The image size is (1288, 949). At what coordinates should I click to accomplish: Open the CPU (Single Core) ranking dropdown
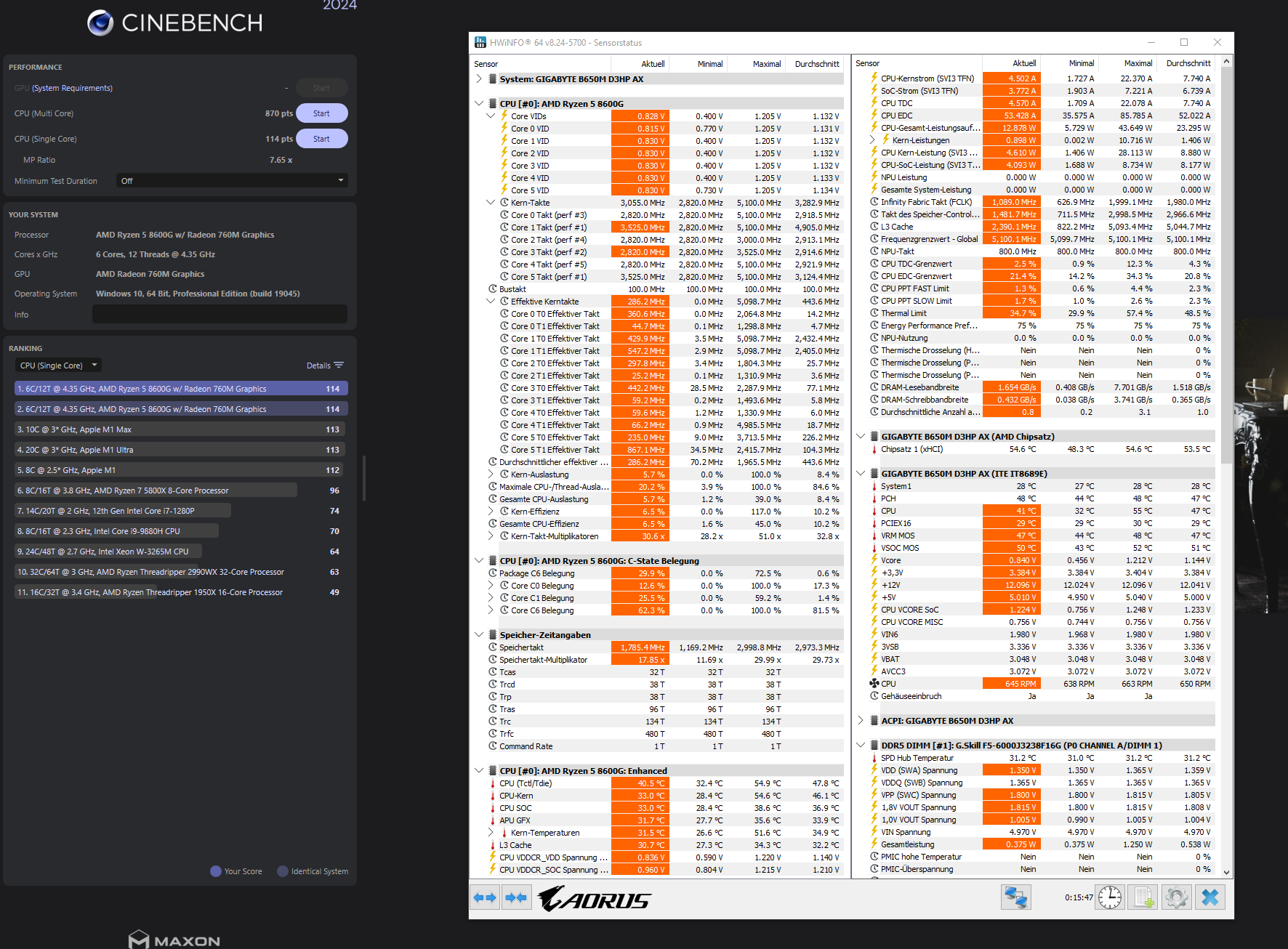pyautogui.click(x=59, y=366)
